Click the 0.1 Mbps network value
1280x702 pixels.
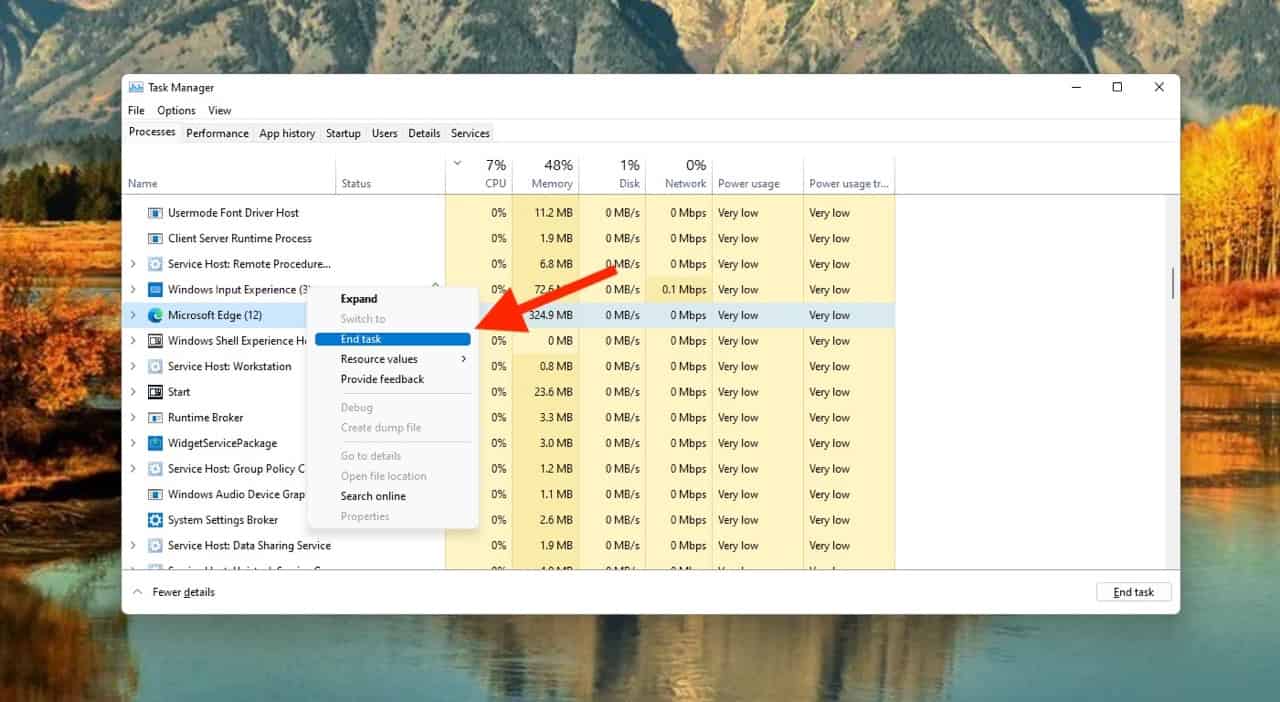coord(684,290)
